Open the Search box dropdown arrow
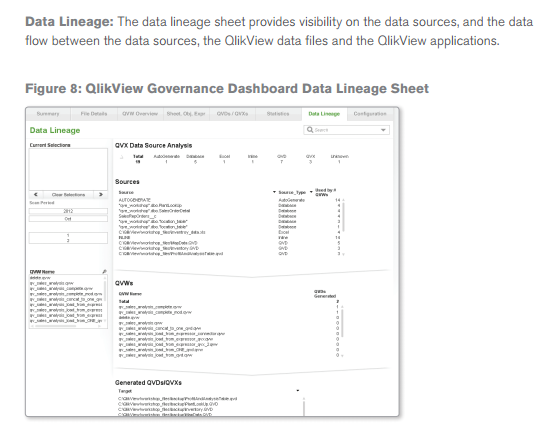Image resolution: width=545 pixels, height=433 pixels. point(383,130)
